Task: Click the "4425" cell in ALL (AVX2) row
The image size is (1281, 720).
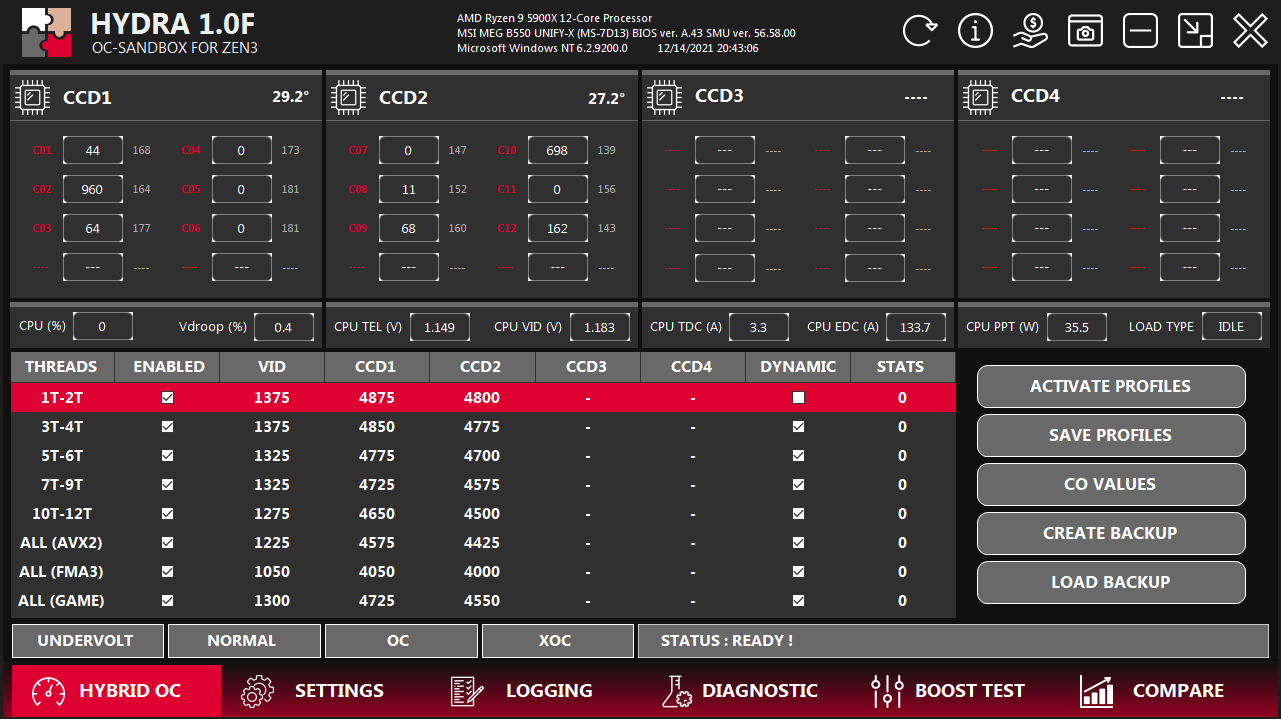Action: pos(482,543)
